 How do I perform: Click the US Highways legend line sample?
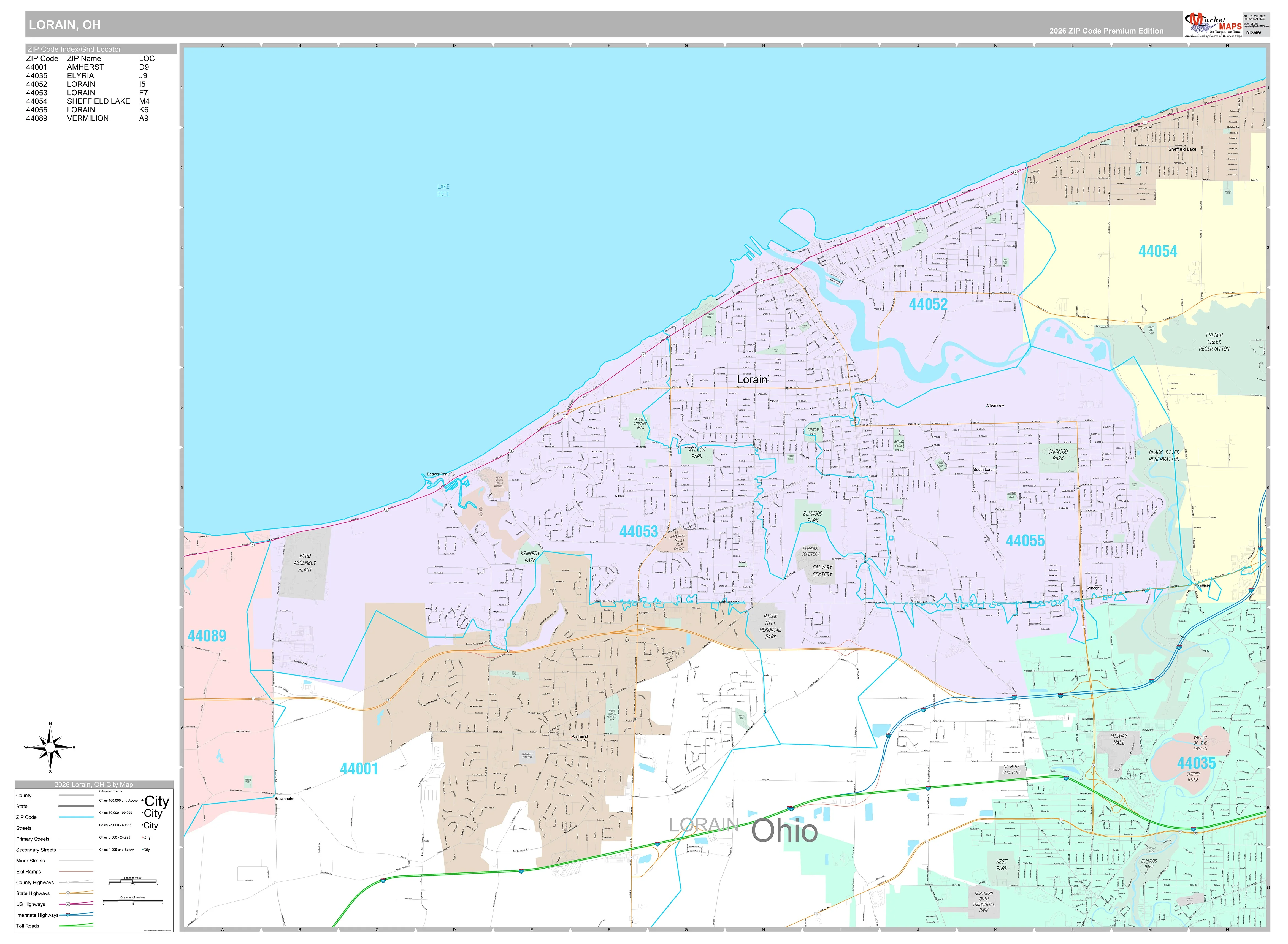tap(76, 904)
